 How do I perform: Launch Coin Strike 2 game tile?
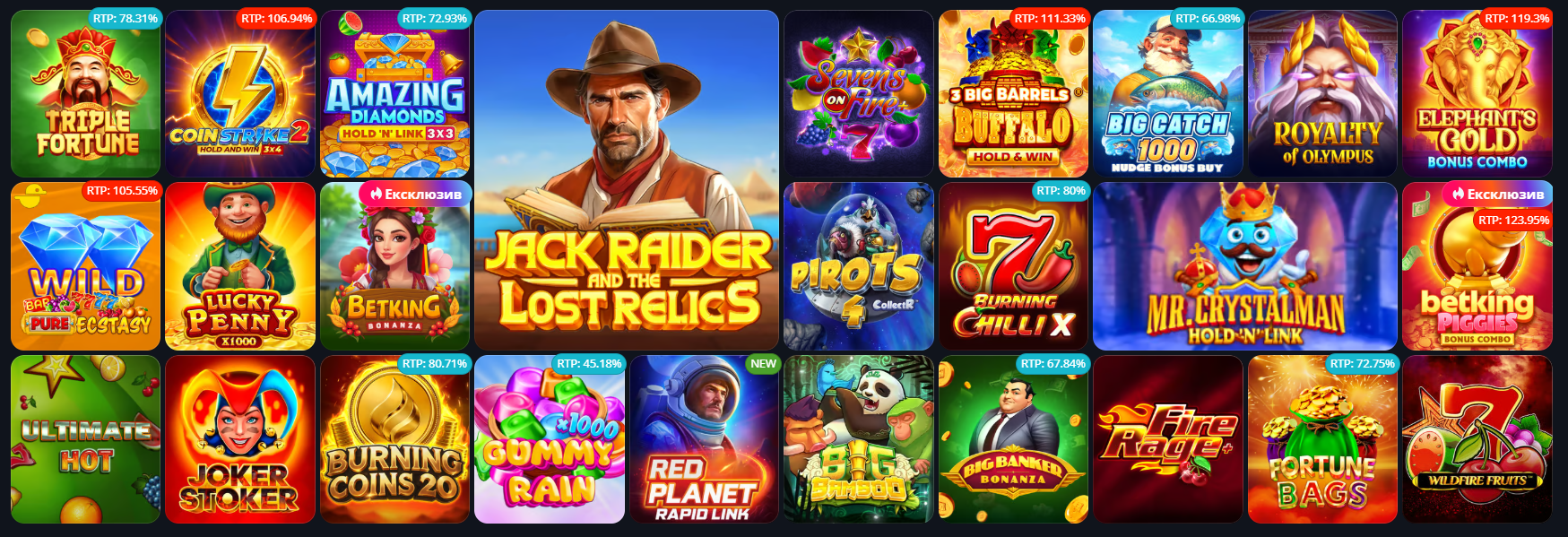click(x=240, y=93)
